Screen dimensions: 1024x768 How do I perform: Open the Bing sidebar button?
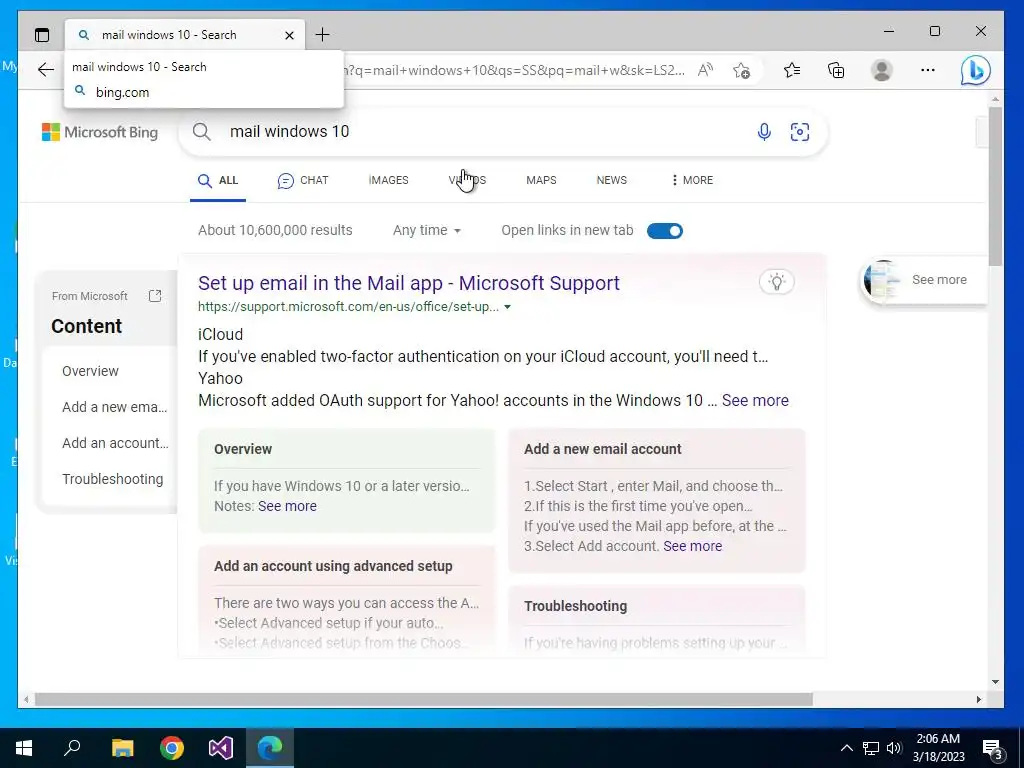point(975,70)
